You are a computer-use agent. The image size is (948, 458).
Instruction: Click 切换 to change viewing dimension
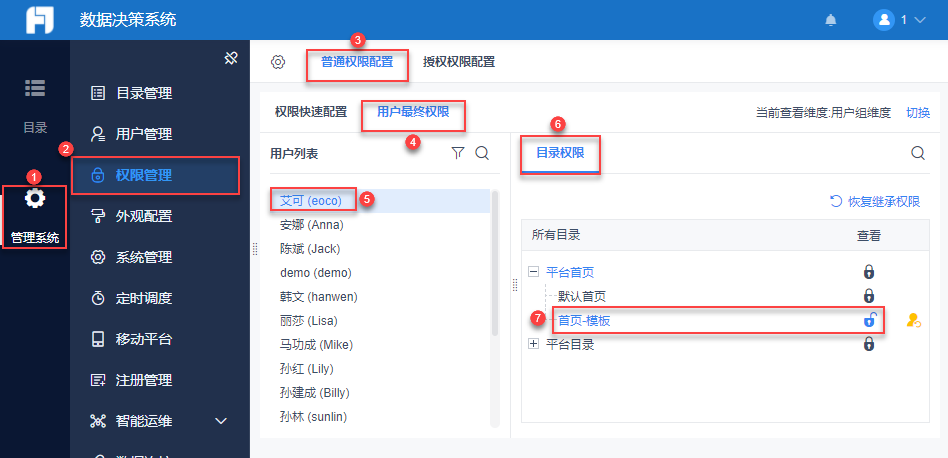(x=918, y=112)
